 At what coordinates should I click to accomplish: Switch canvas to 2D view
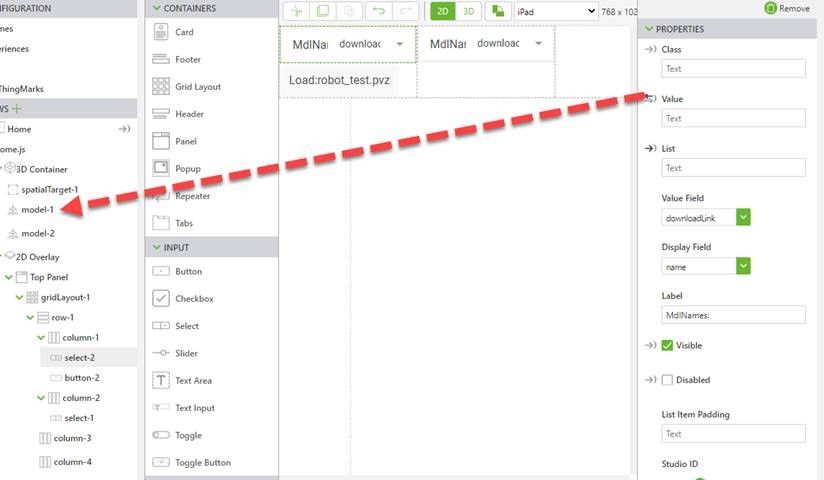(442, 11)
